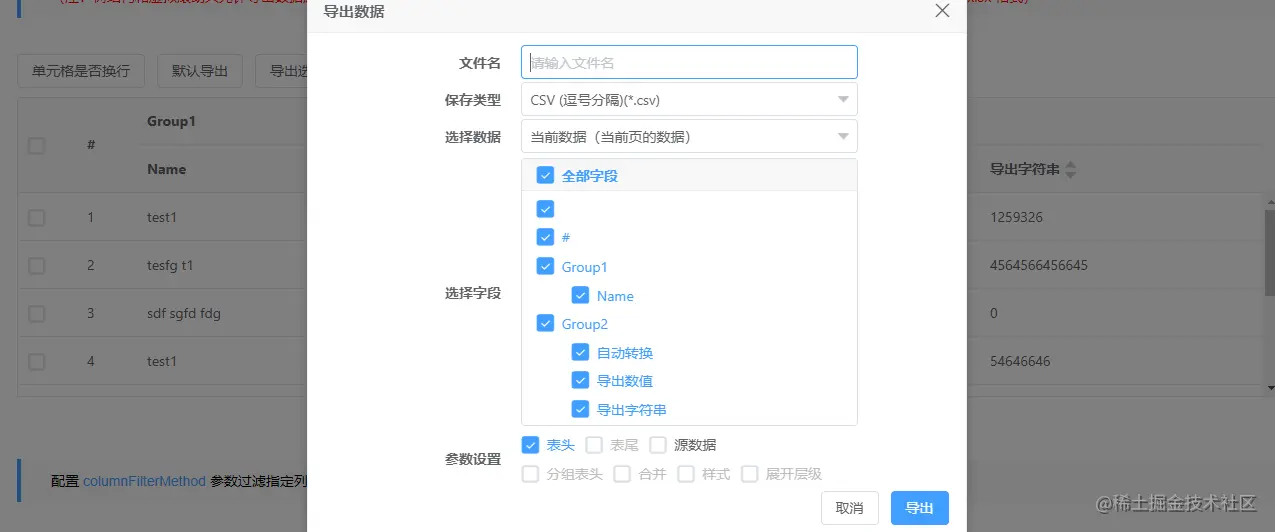Uncheck the # field checkbox
Image resolution: width=1275 pixels, height=532 pixels.
pos(545,238)
